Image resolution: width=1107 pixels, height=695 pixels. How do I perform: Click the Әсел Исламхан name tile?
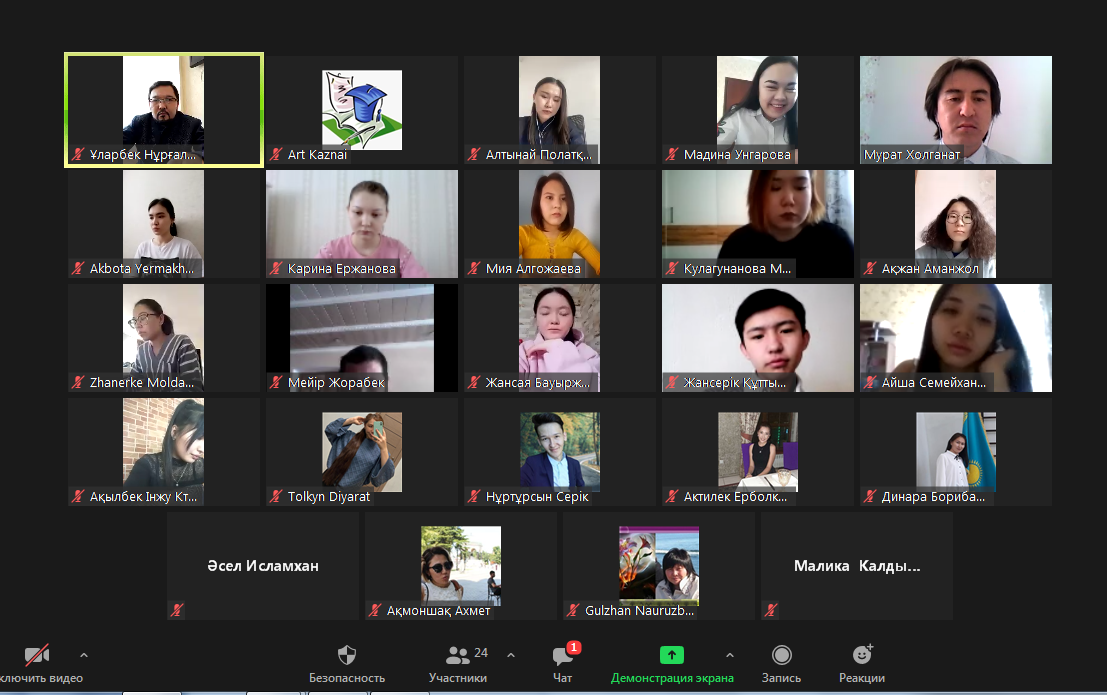point(263,566)
